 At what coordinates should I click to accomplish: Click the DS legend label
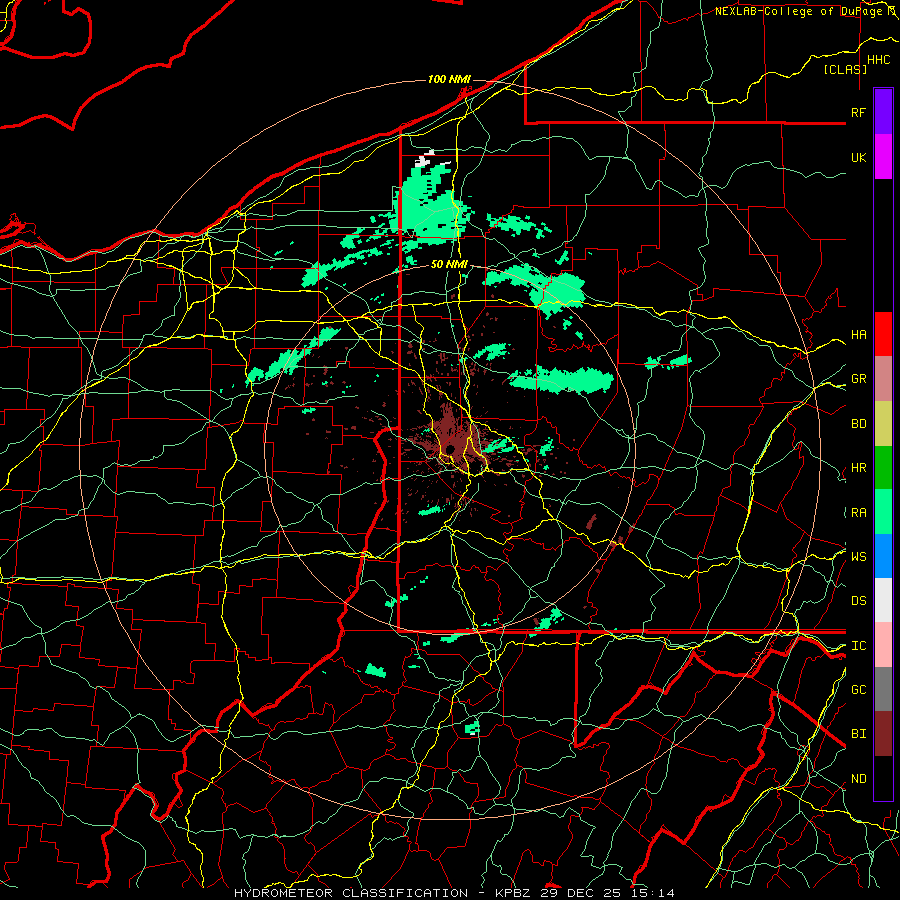coord(858,601)
